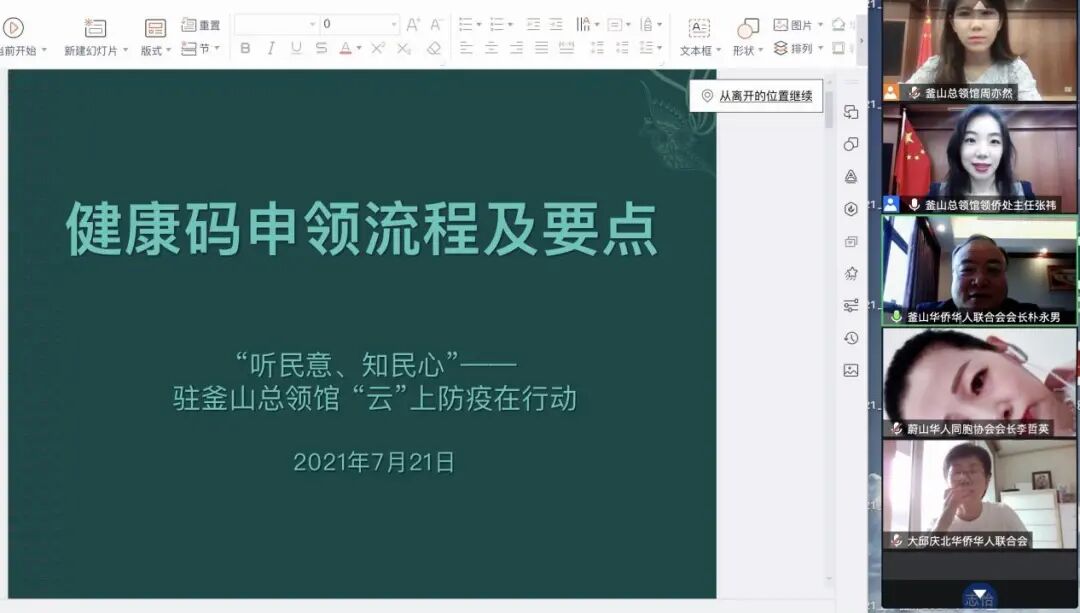Open the font color dropdown arrow
1080x613 pixels.
(x=359, y=48)
